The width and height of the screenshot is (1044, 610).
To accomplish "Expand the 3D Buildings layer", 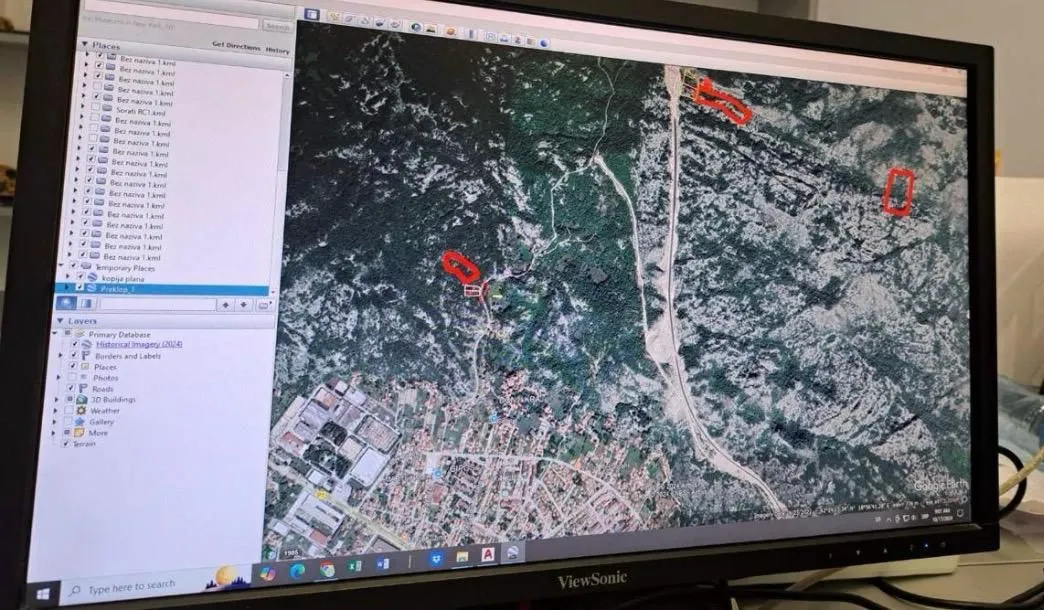I will tap(56, 400).
